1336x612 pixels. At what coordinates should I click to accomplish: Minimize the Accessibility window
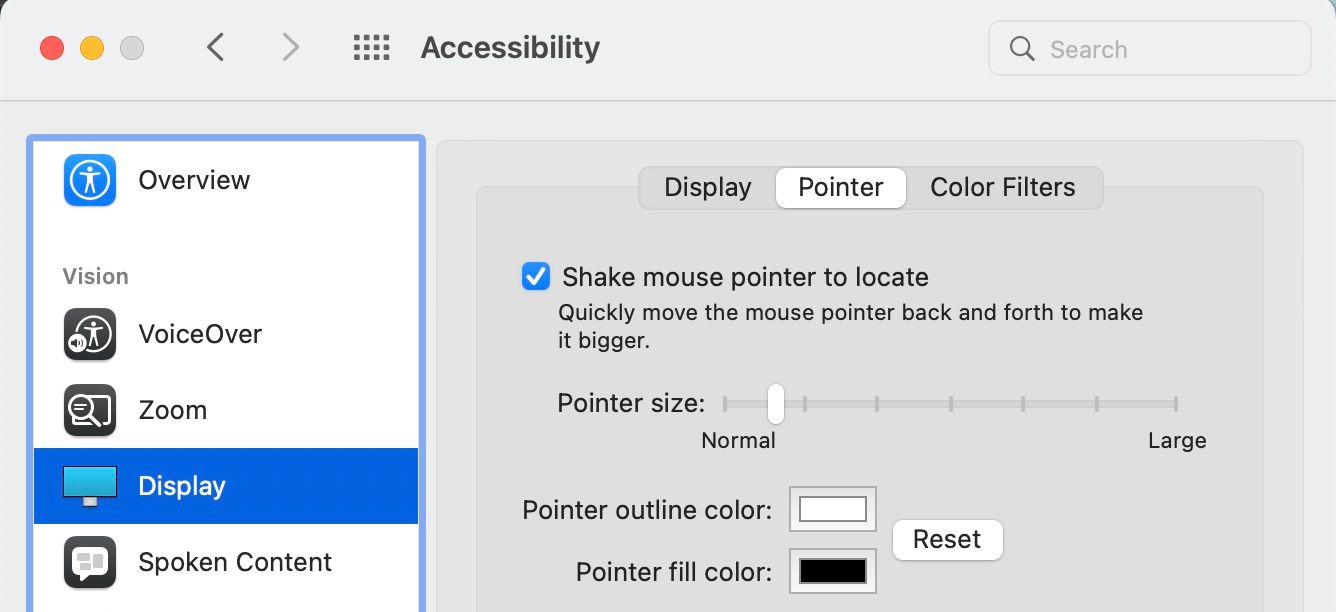pyautogui.click(x=92, y=47)
